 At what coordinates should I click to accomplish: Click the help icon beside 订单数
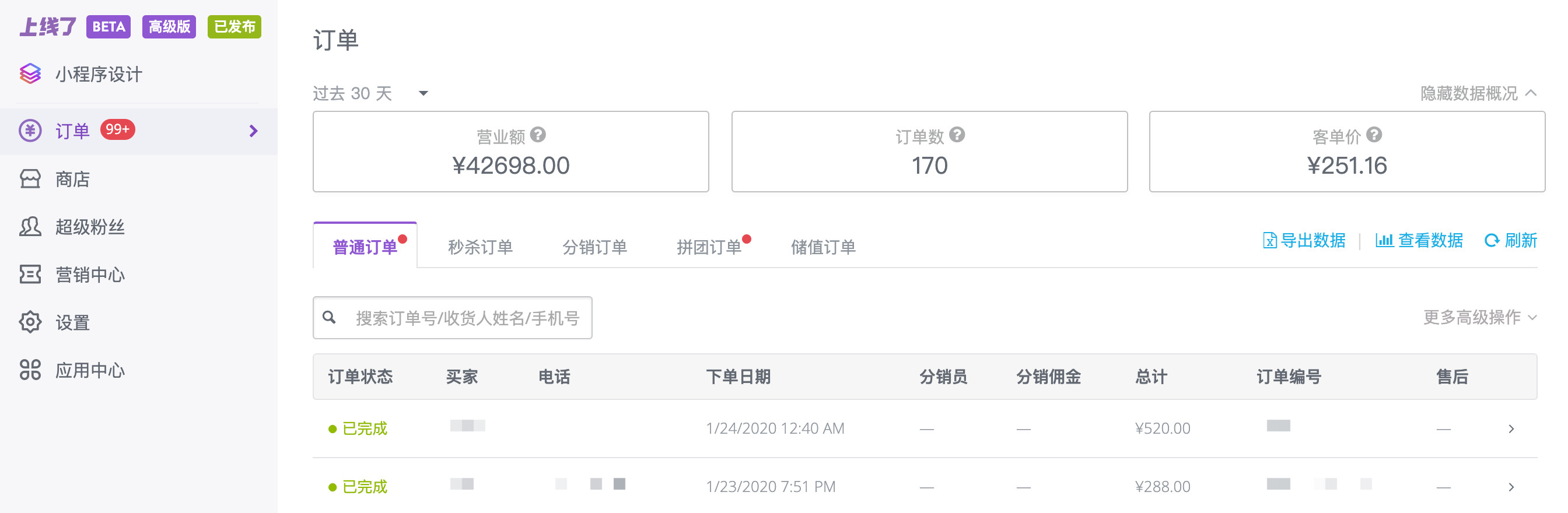click(957, 136)
